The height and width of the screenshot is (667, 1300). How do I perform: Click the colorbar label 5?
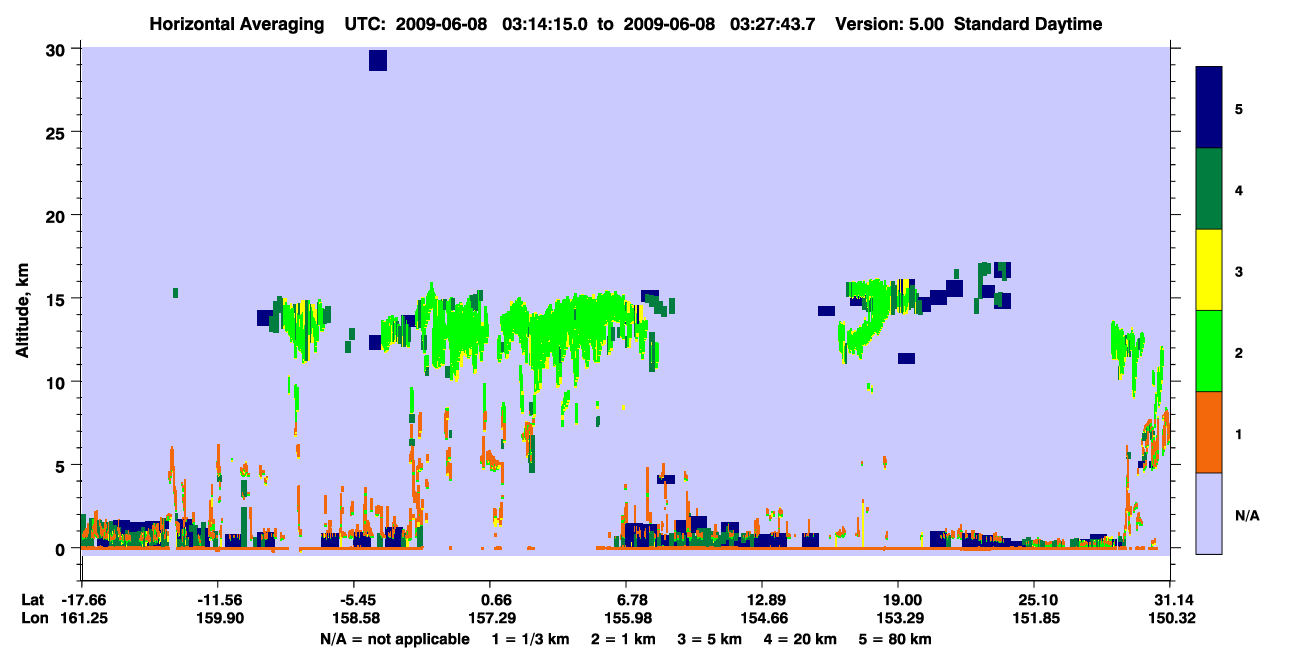(1239, 108)
